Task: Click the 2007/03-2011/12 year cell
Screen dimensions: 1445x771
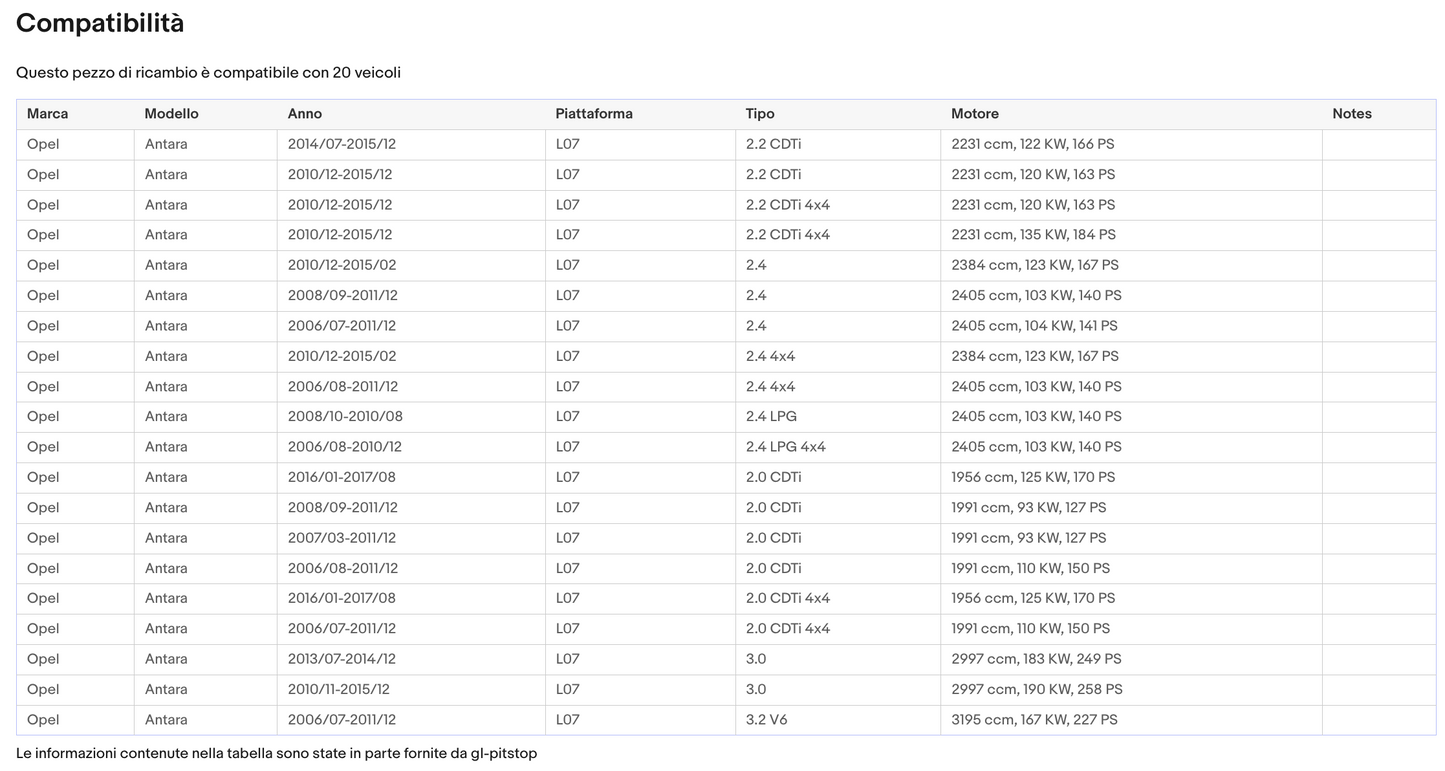Action: tap(342, 538)
